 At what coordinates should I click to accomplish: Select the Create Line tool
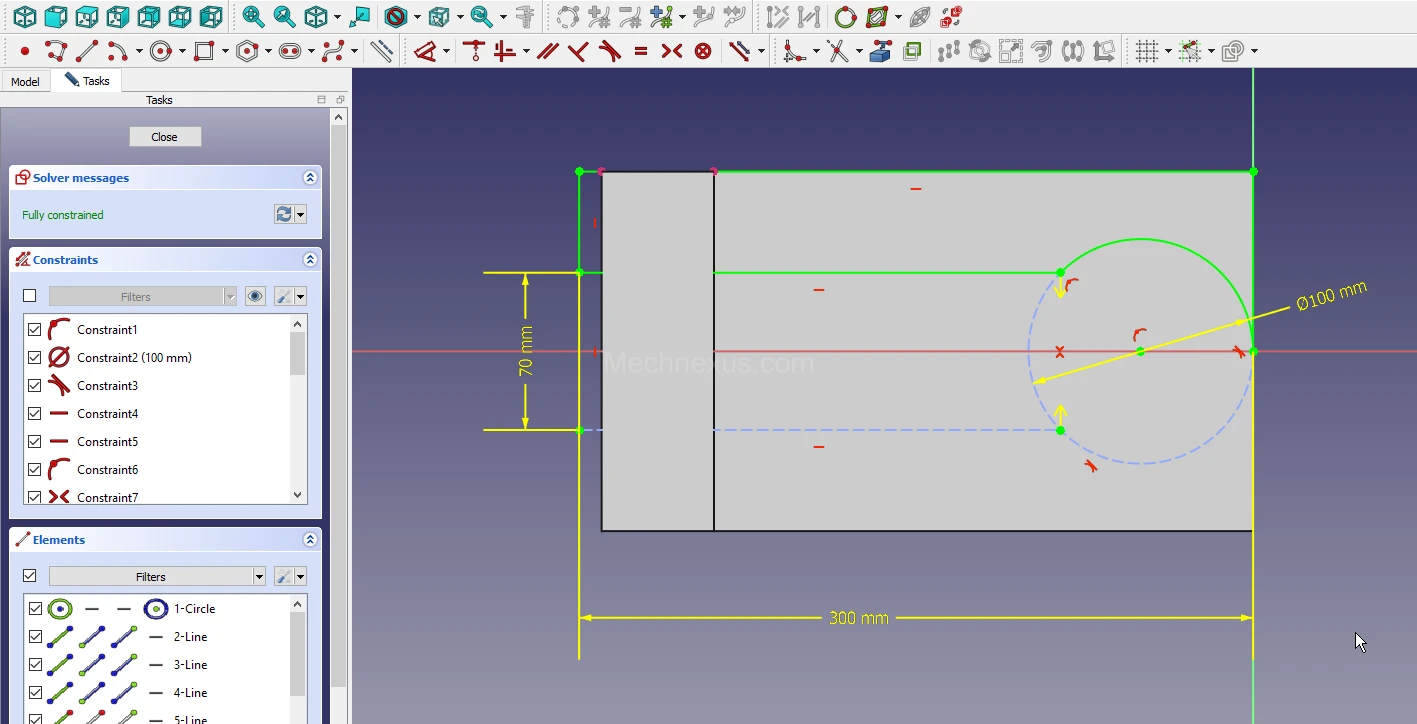pos(87,51)
